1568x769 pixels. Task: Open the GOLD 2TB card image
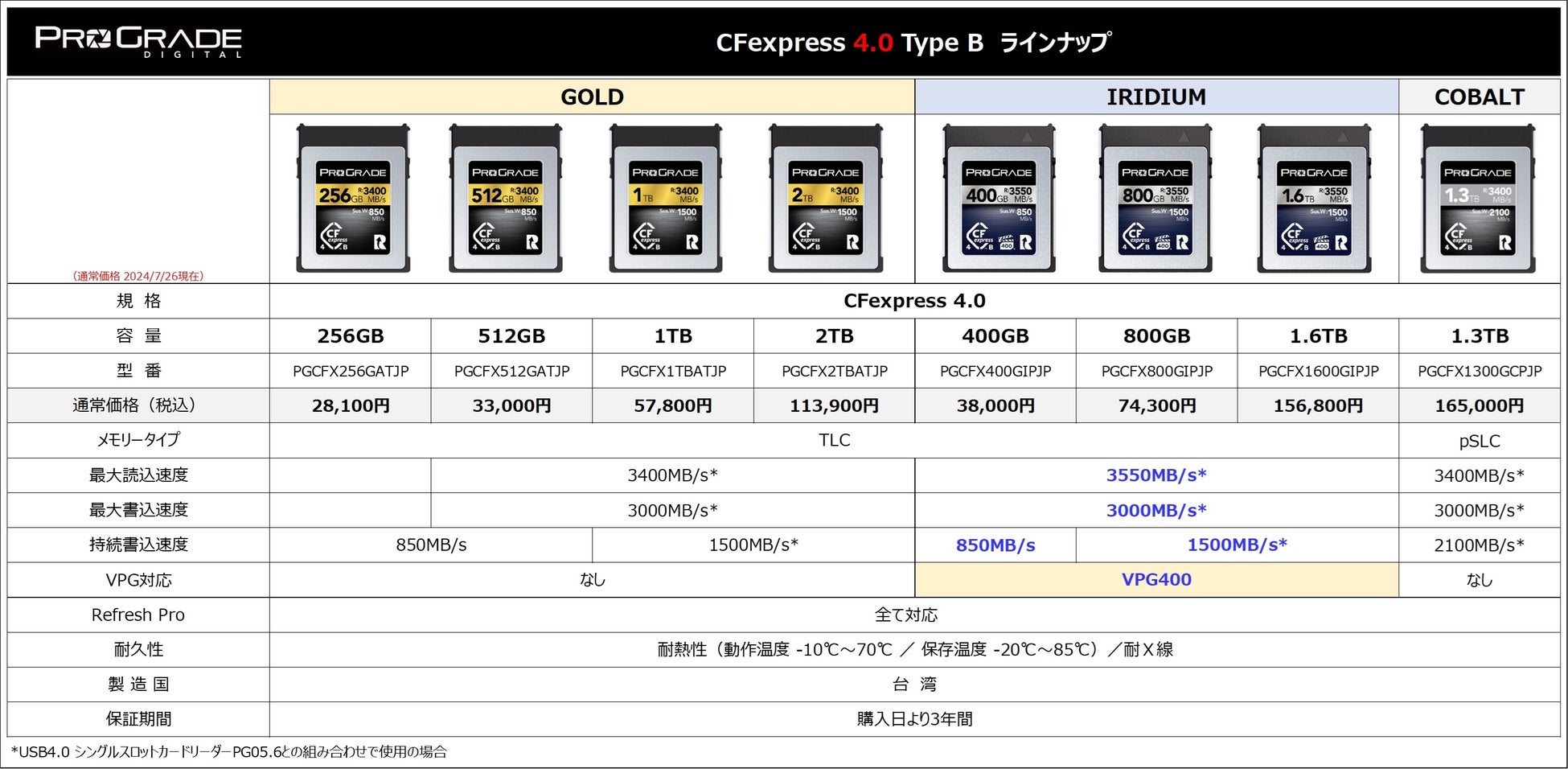click(826, 198)
